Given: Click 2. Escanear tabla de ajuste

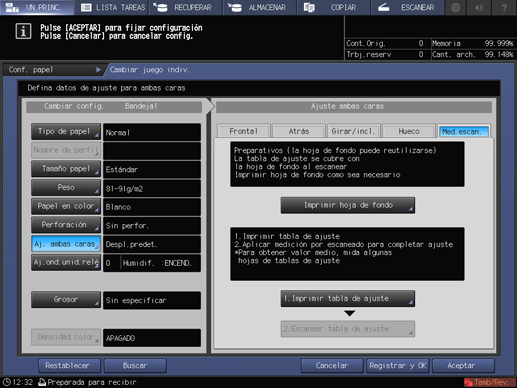Looking at the screenshot, I should (x=348, y=329).
